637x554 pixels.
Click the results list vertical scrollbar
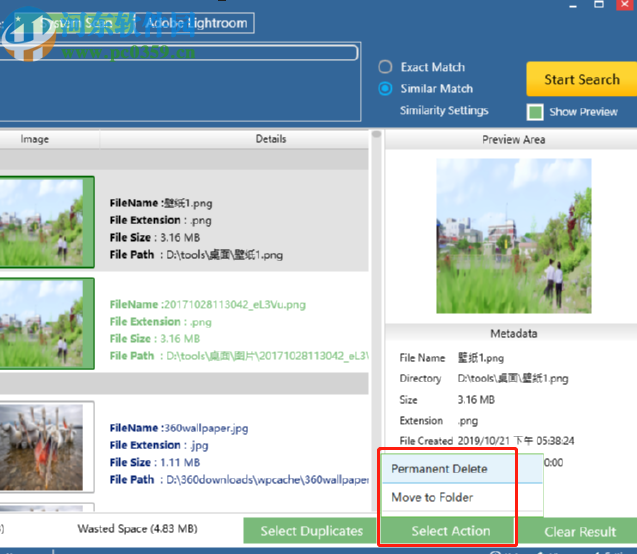377,321
